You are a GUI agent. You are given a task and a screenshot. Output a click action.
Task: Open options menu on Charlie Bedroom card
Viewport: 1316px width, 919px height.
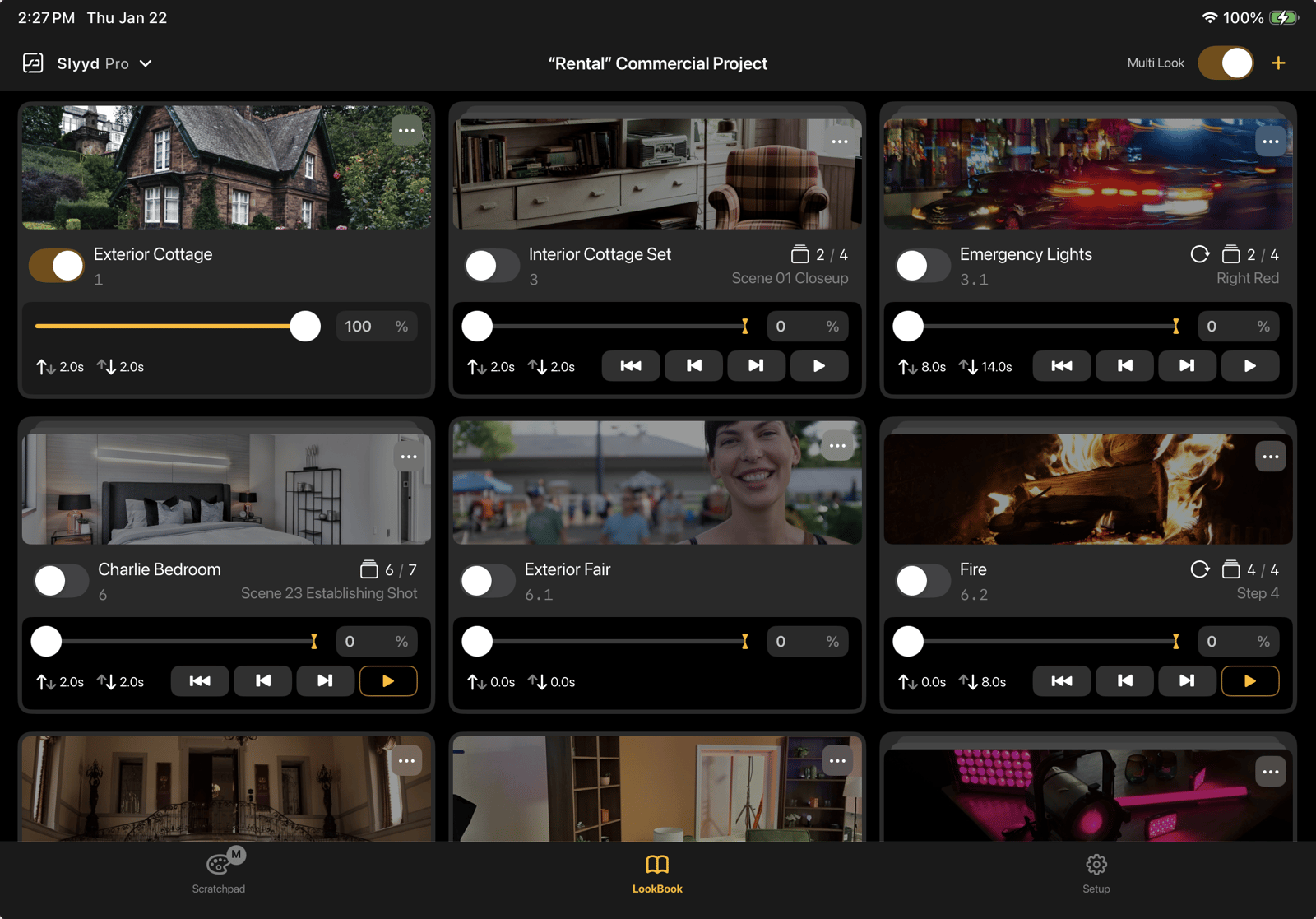point(409,457)
